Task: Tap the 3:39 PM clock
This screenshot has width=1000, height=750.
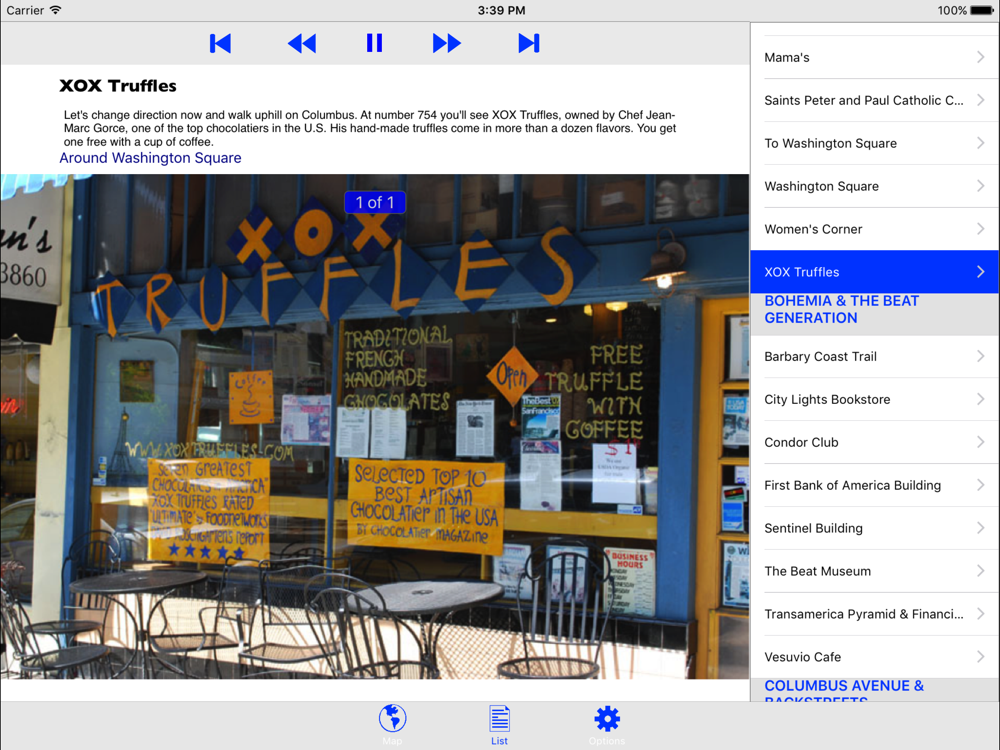Action: [501, 10]
